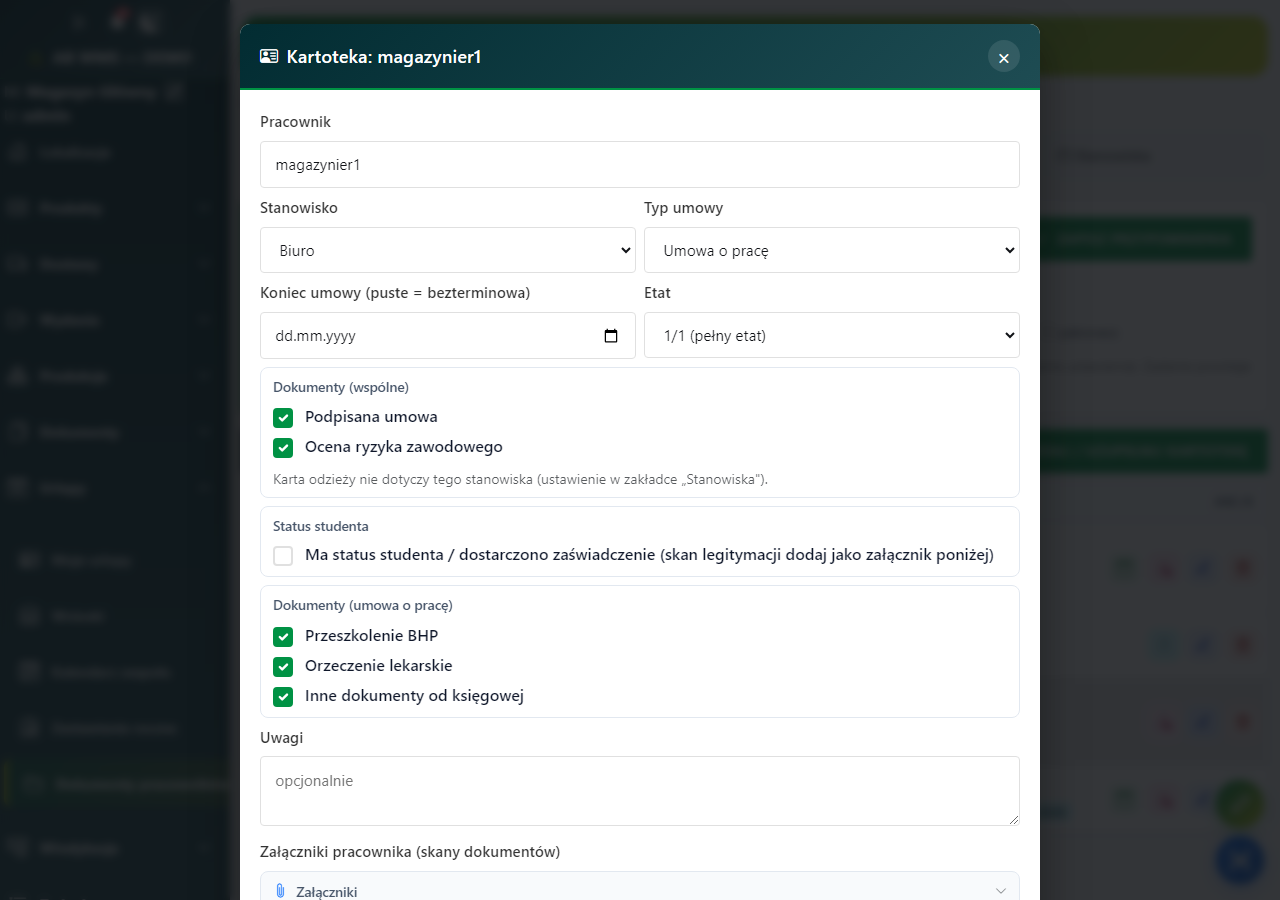Click the paperclip icon beside Załączniki

(280, 891)
